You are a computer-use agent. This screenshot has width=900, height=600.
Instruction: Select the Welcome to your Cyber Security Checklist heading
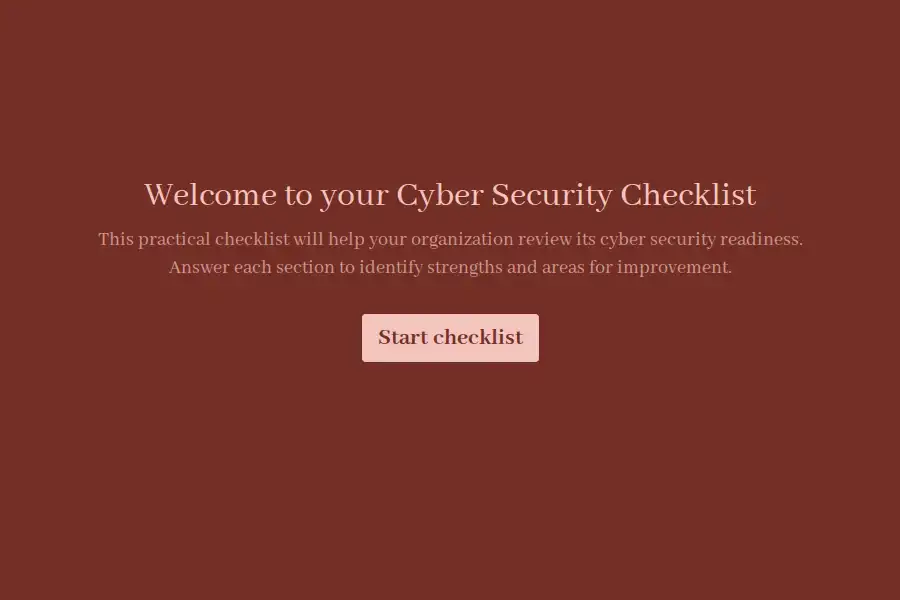click(x=450, y=195)
